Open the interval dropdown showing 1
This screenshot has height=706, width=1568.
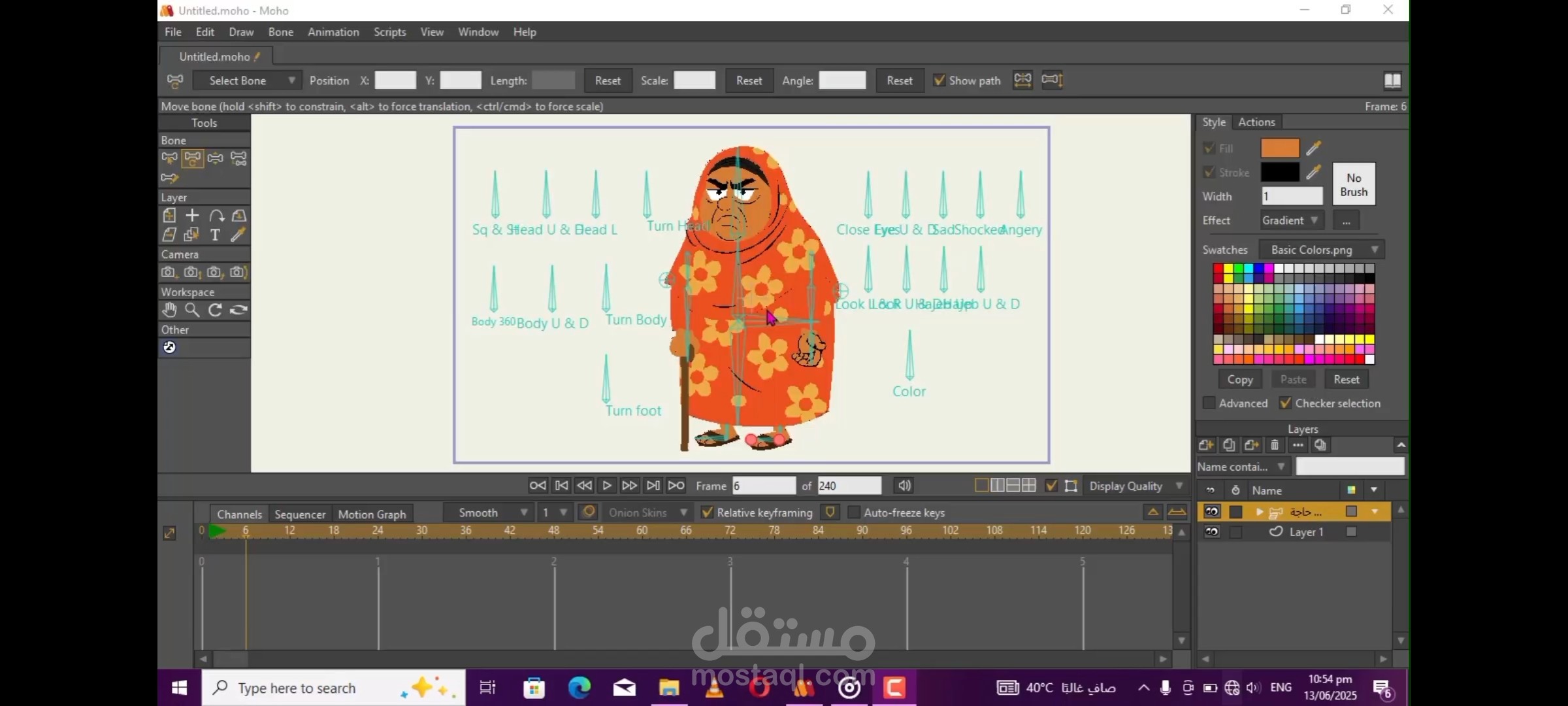554,513
